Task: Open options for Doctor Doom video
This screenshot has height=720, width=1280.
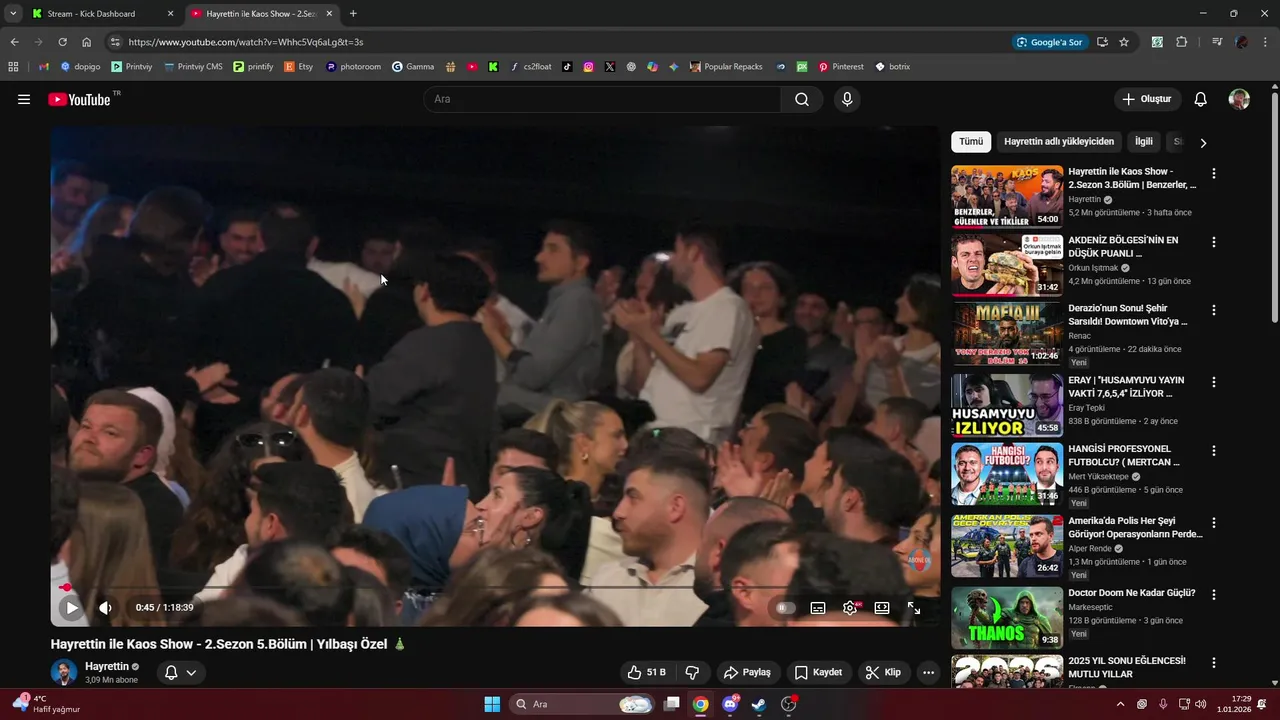Action: click(x=1214, y=594)
